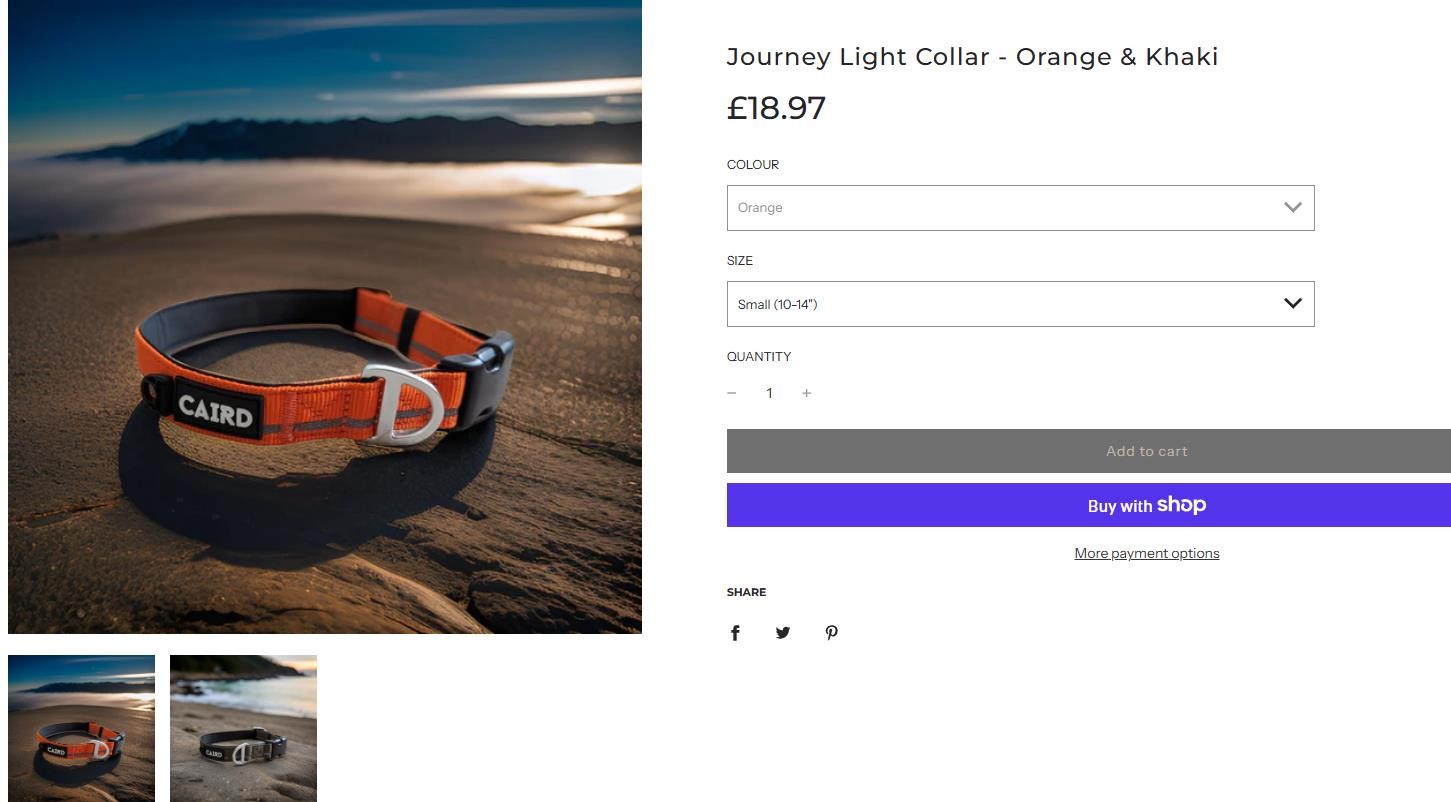Increase quantity with plus button
Screen dimensions: 1451x802
pyautogui.click(x=807, y=393)
